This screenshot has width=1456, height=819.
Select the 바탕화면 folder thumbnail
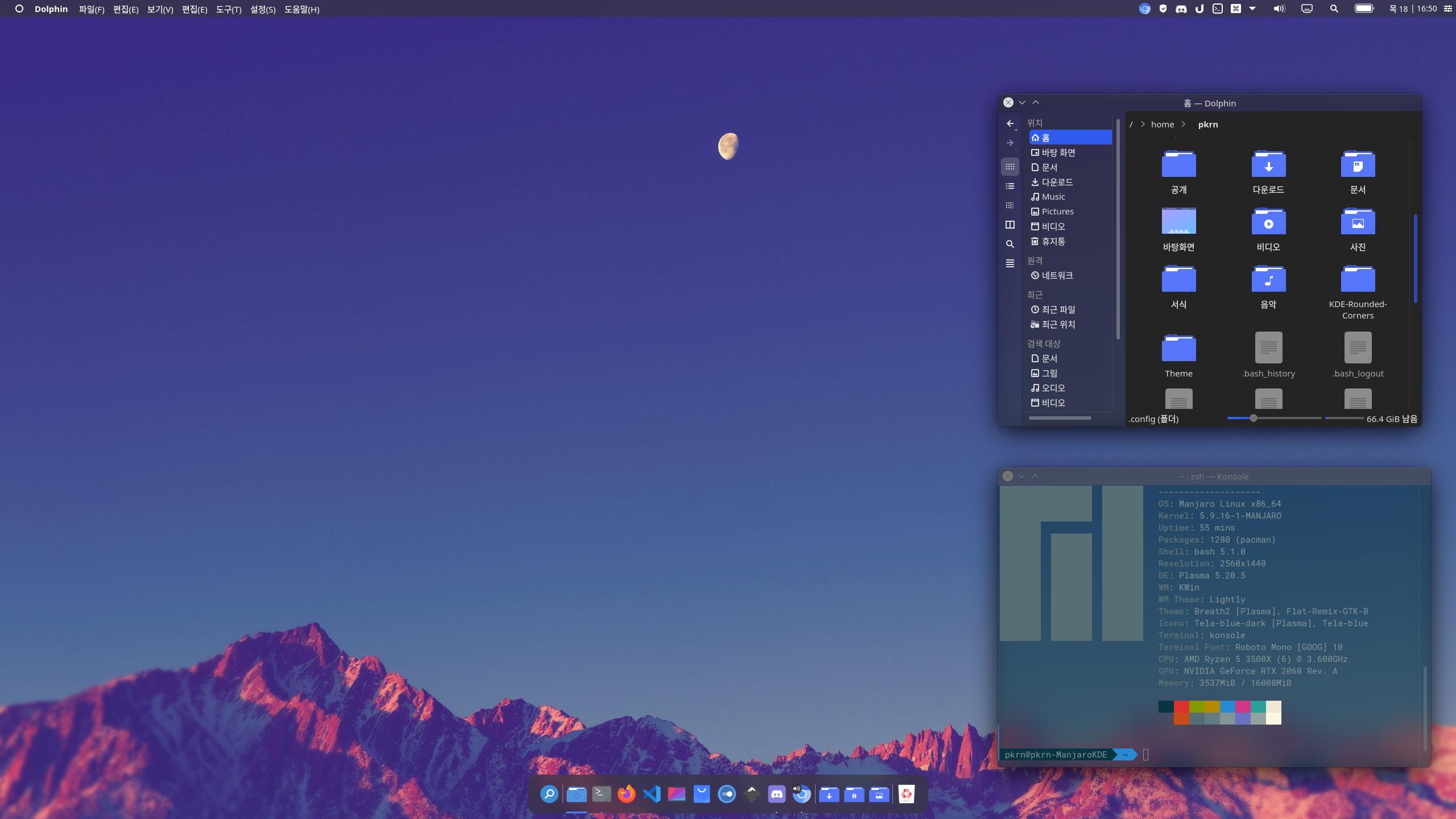pos(1178,221)
